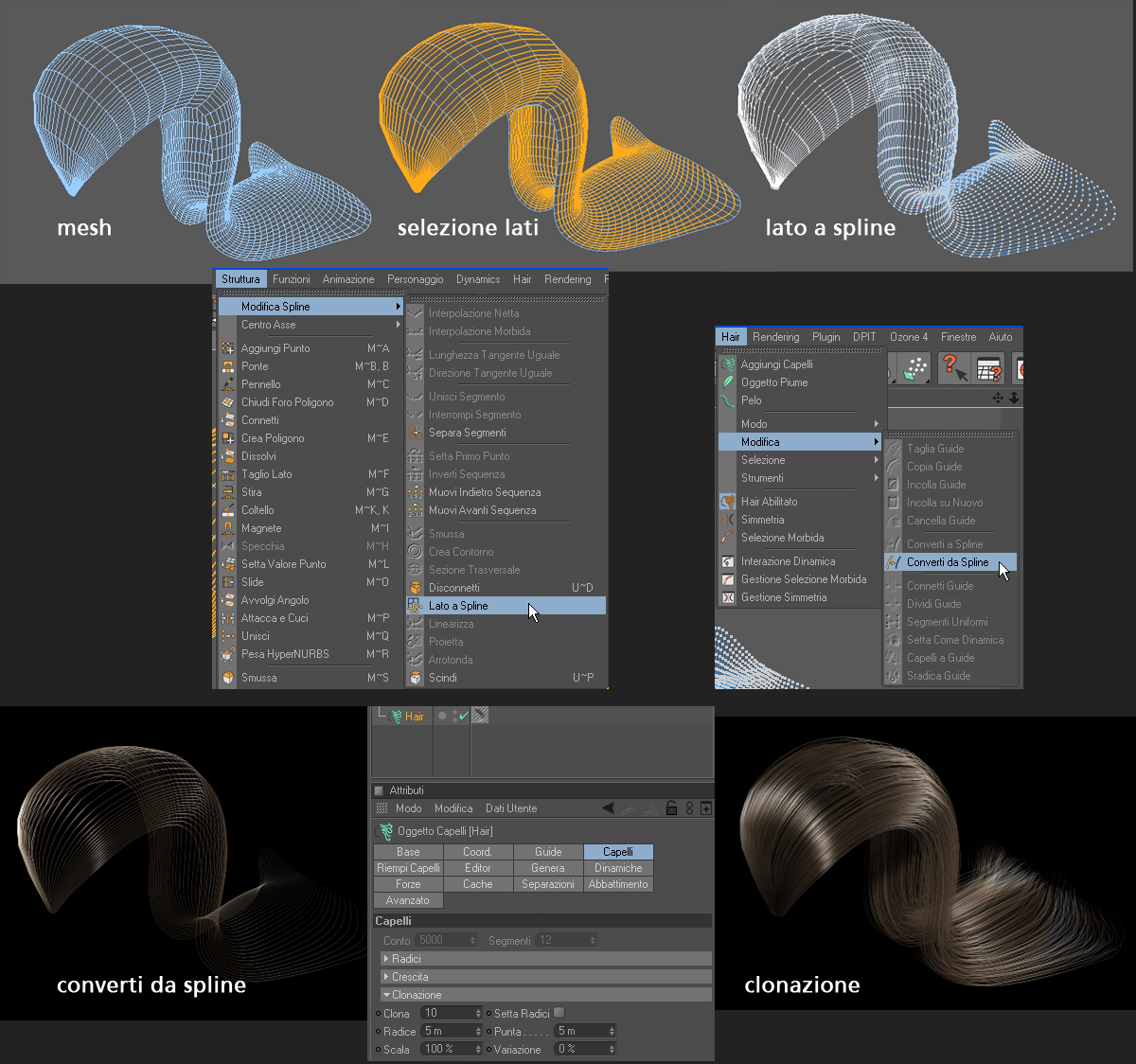Click the Clona value stepper arrows
Viewport: 1136px width, 1064px height.
[478, 1013]
